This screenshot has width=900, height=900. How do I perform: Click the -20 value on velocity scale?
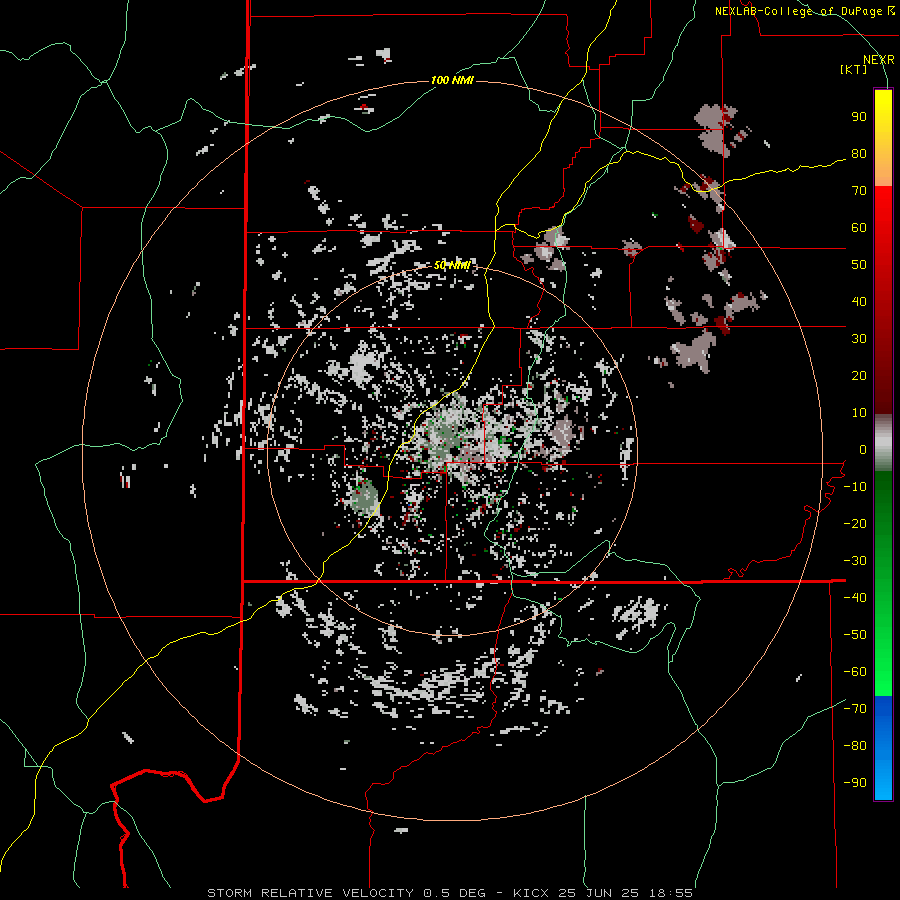click(855, 524)
